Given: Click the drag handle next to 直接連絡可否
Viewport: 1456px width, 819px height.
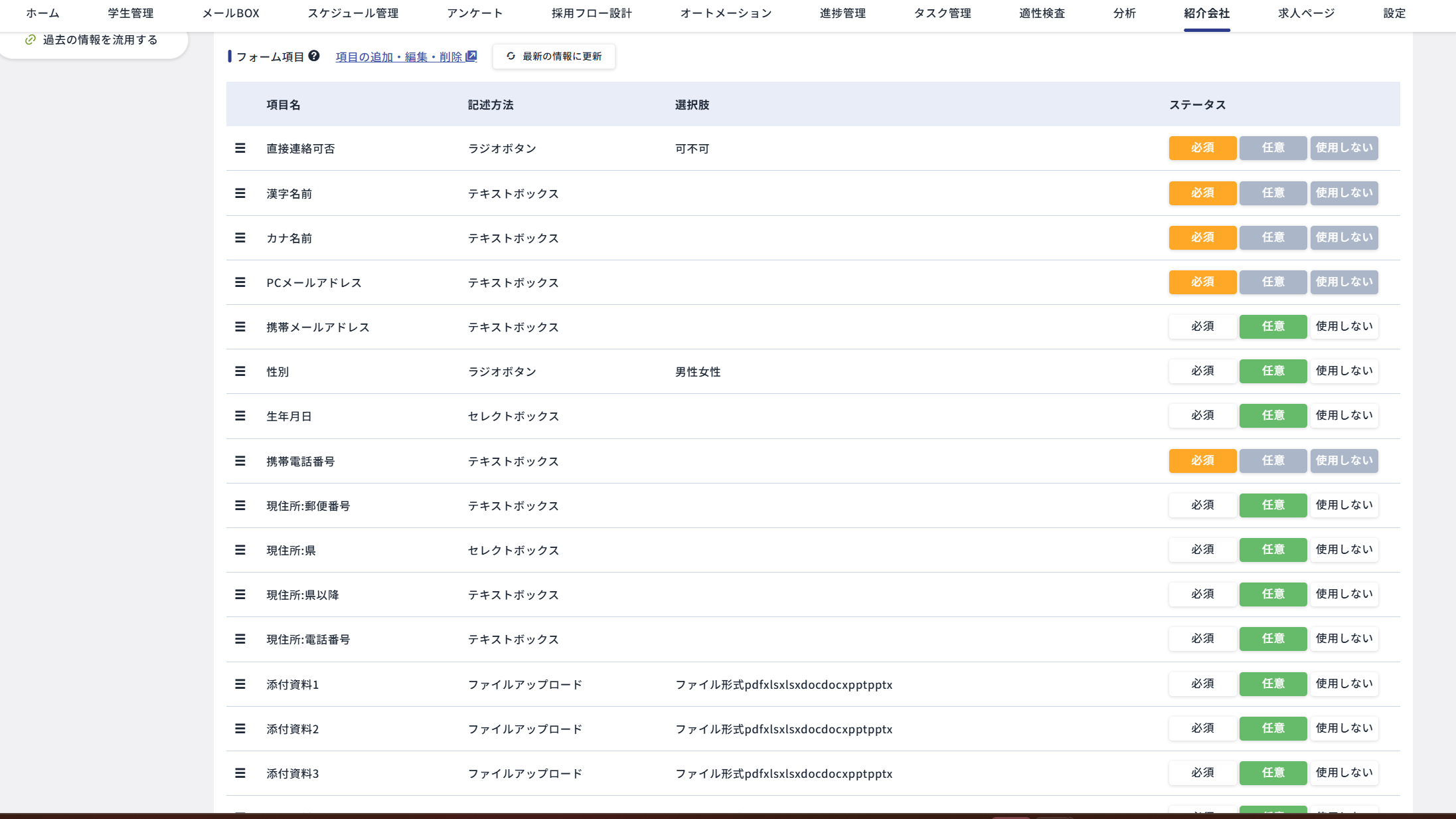Looking at the screenshot, I should coord(240,148).
